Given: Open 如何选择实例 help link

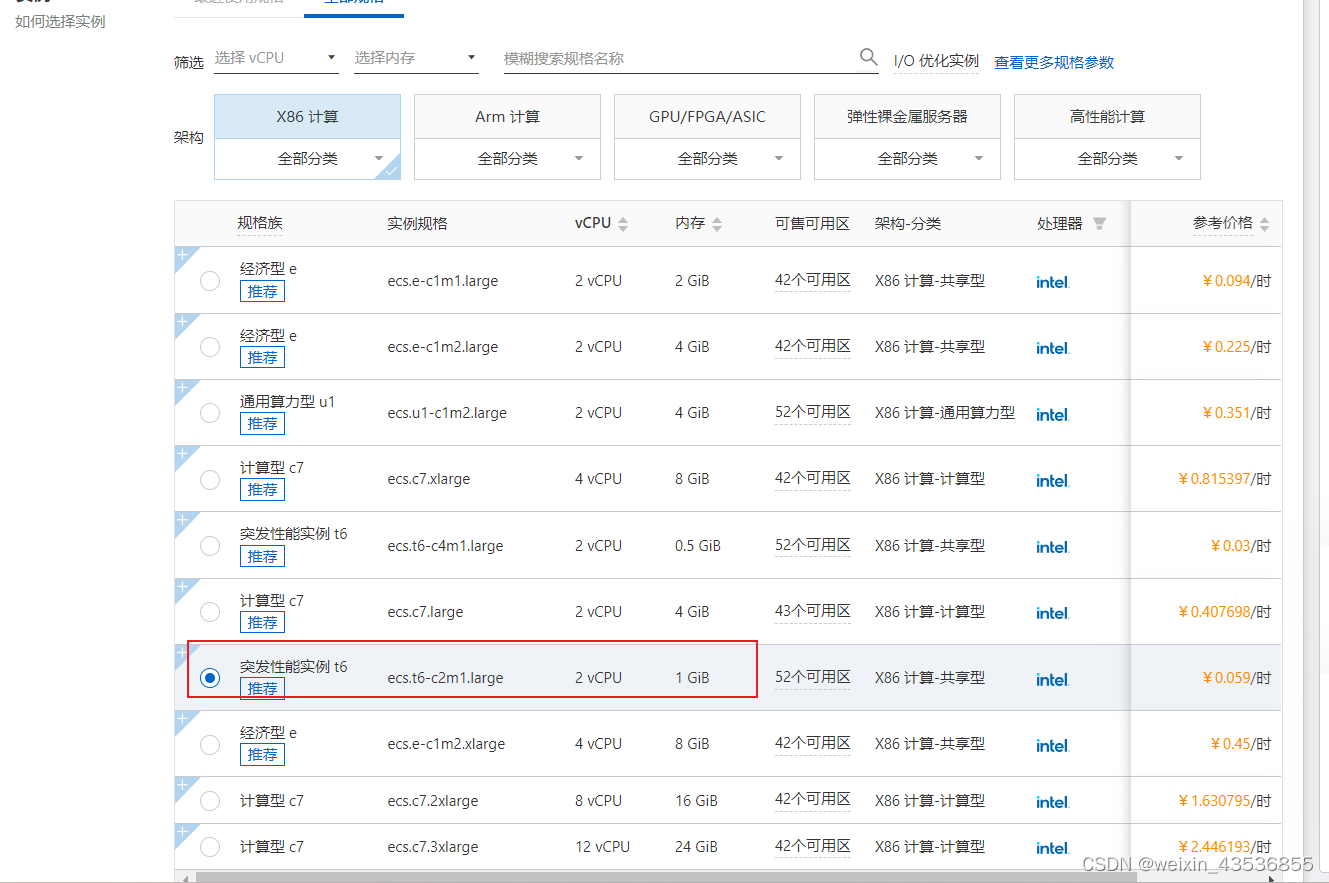Looking at the screenshot, I should tap(60, 21).
